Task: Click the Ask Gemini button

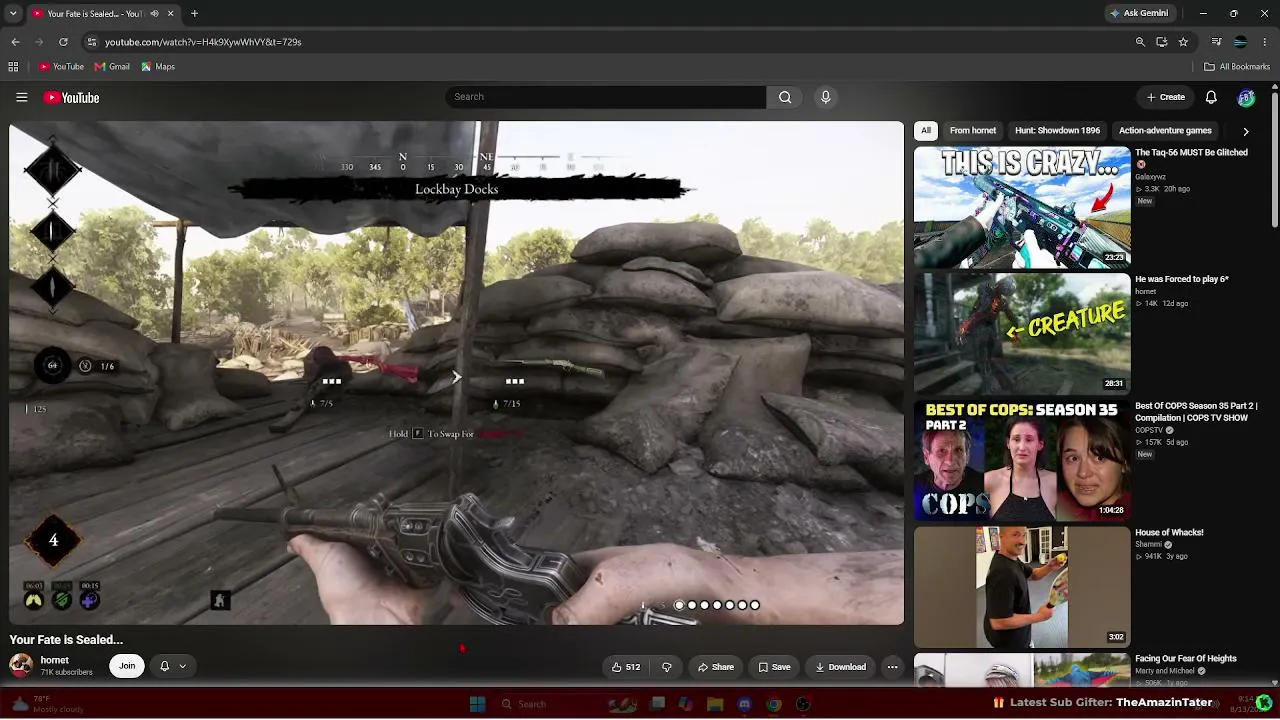Action: (x=1139, y=14)
